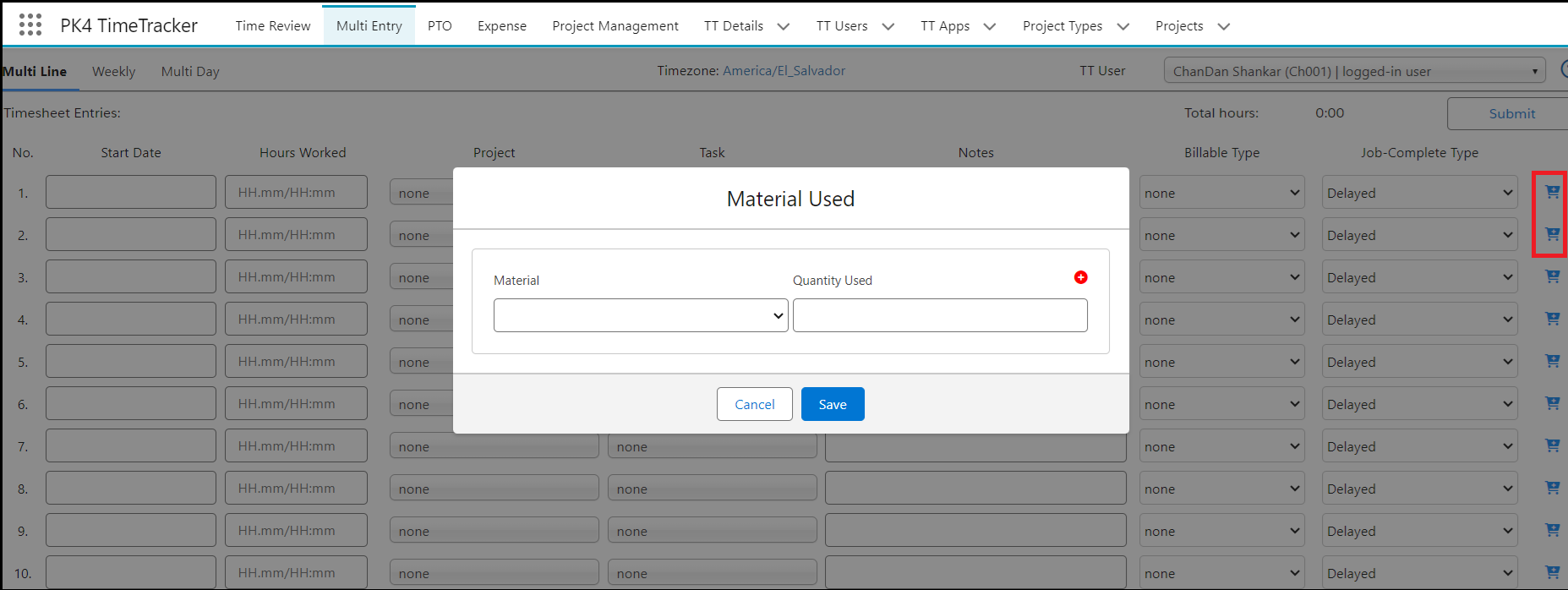Click the cart icon in row 9
The image size is (1568, 590).
point(1552,530)
